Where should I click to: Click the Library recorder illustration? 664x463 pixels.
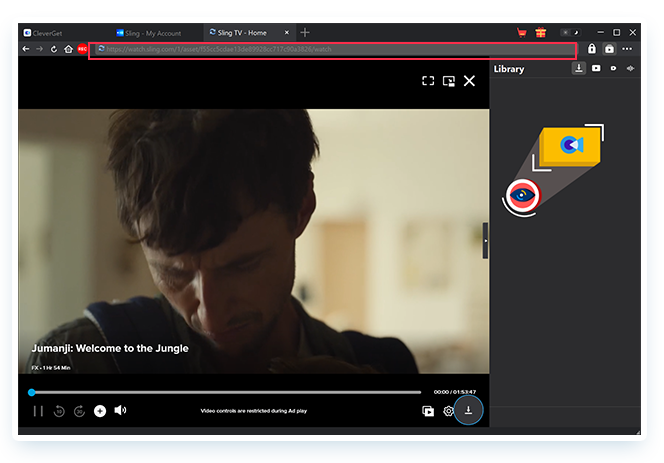553,170
